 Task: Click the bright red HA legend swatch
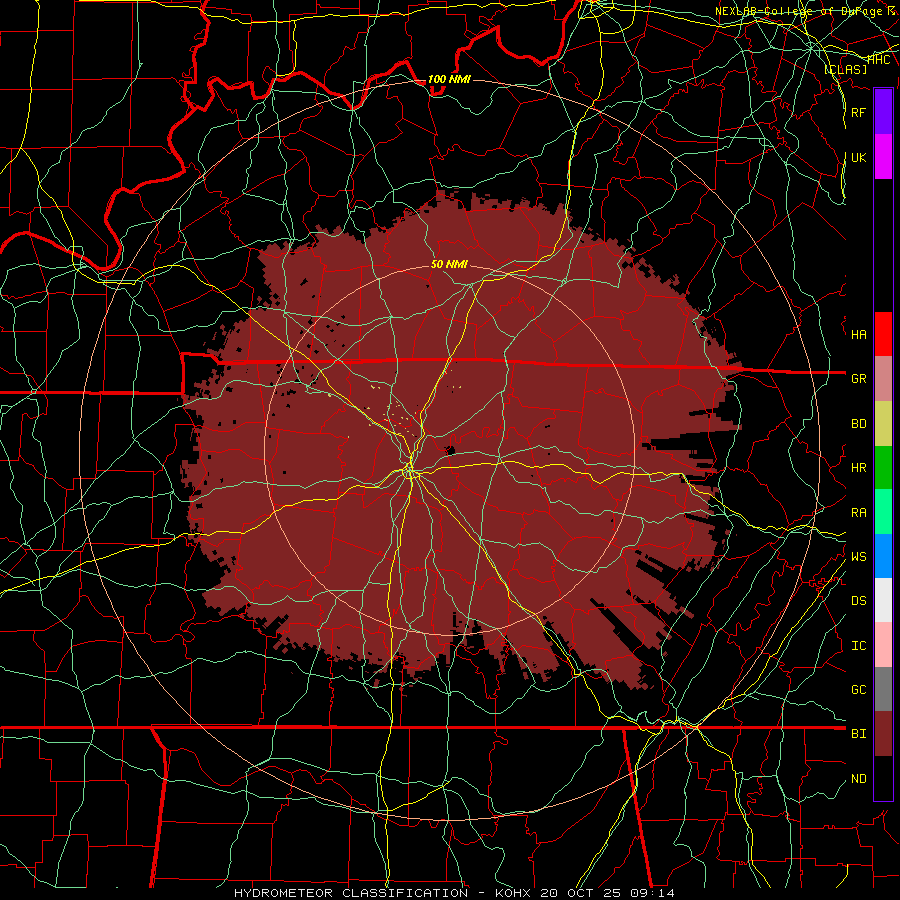(883, 334)
